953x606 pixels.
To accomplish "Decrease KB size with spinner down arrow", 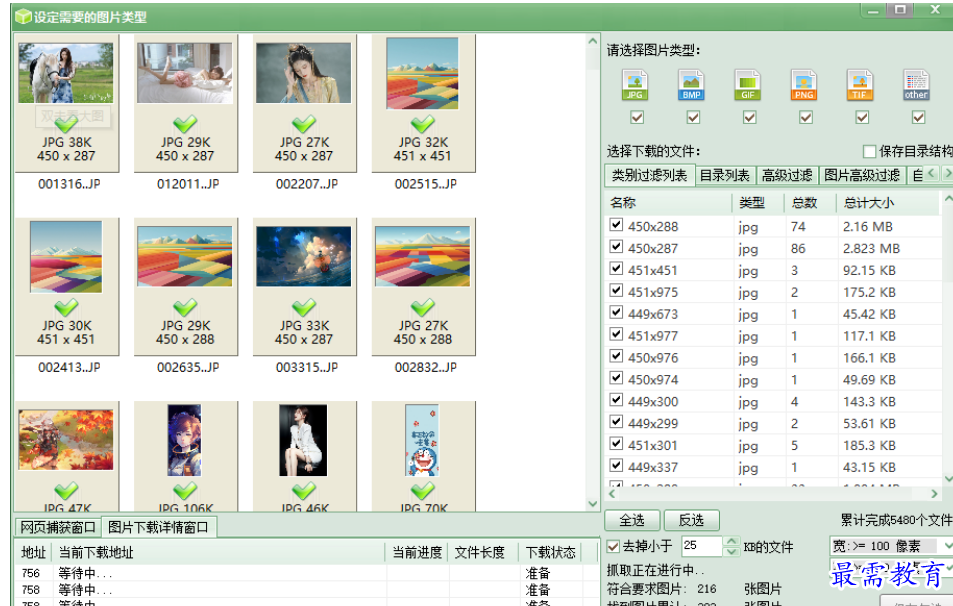I will coord(732,551).
